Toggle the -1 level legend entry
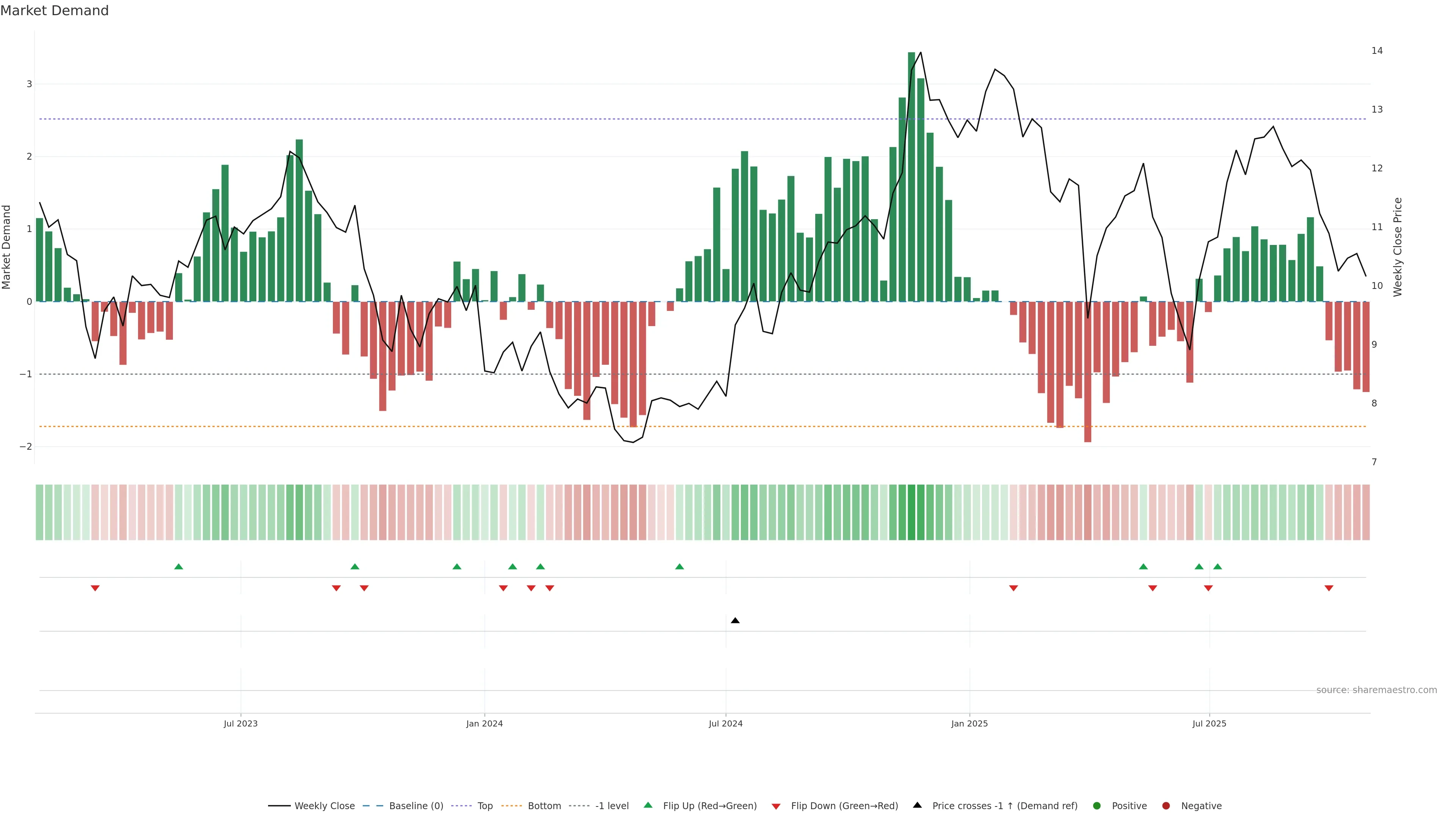This screenshot has height=819, width=1456. point(612,805)
